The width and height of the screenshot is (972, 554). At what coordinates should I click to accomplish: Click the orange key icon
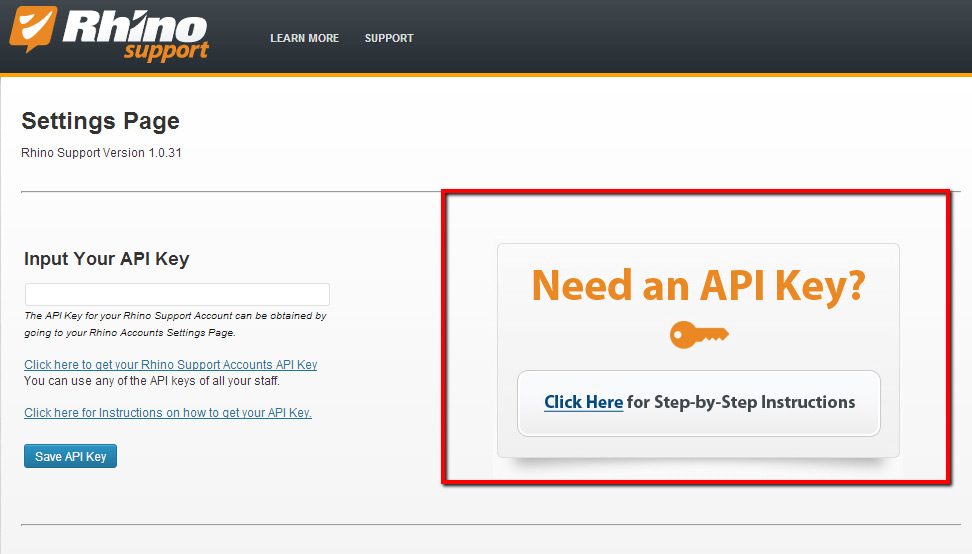coord(699,335)
